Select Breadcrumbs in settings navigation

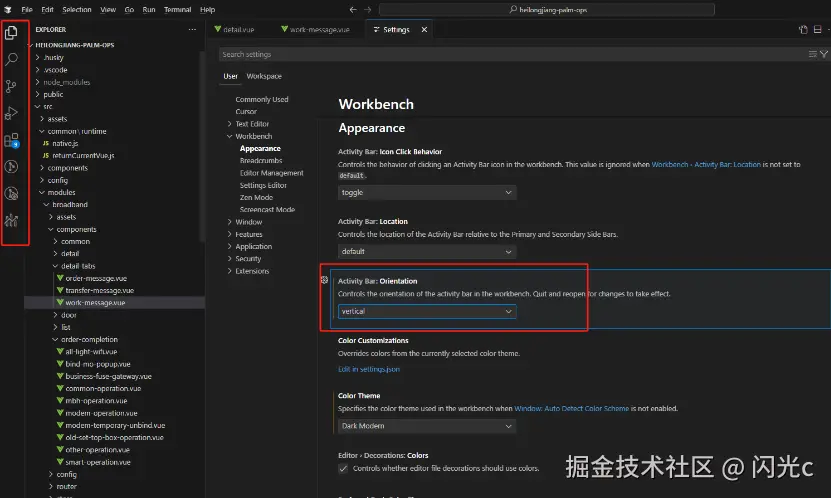(261, 161)
